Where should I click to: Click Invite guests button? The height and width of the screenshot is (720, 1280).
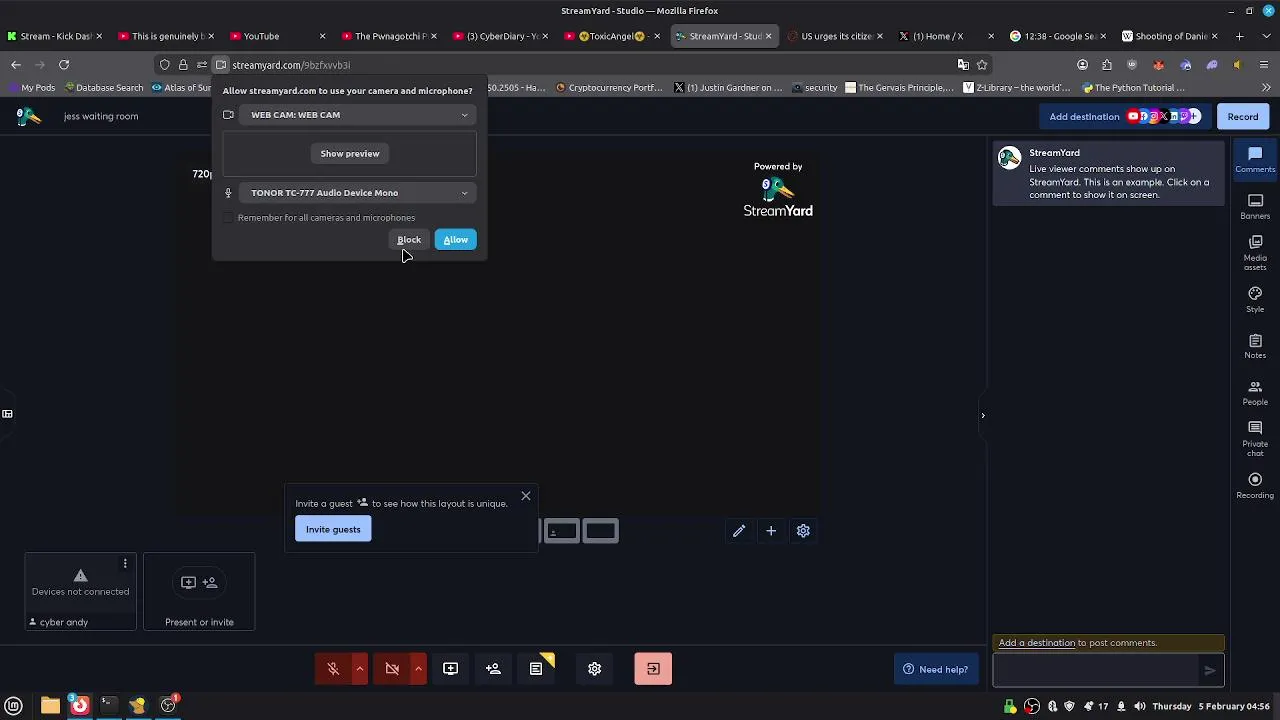(333, 530)
